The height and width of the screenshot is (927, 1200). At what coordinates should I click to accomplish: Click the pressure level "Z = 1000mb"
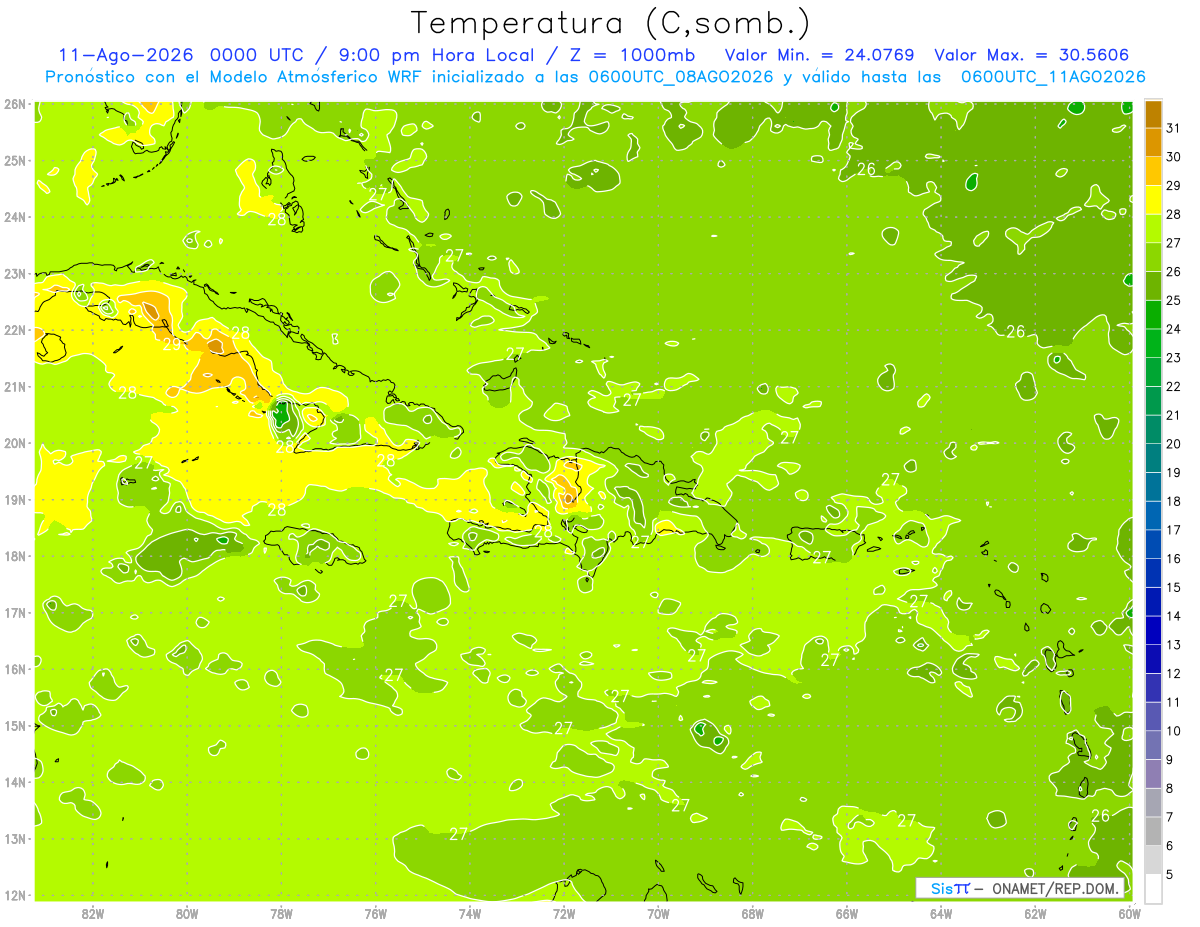[x=632, y=55]
